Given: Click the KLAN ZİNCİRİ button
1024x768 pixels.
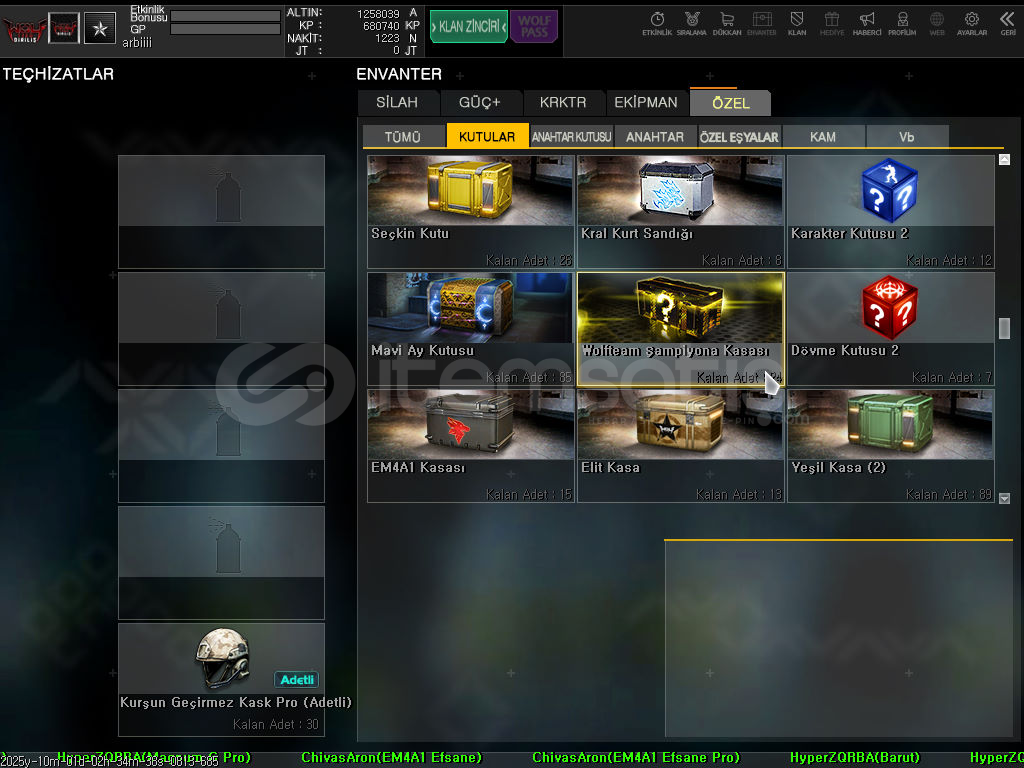Looking at the screenshot, I should (x=469, y=27).
